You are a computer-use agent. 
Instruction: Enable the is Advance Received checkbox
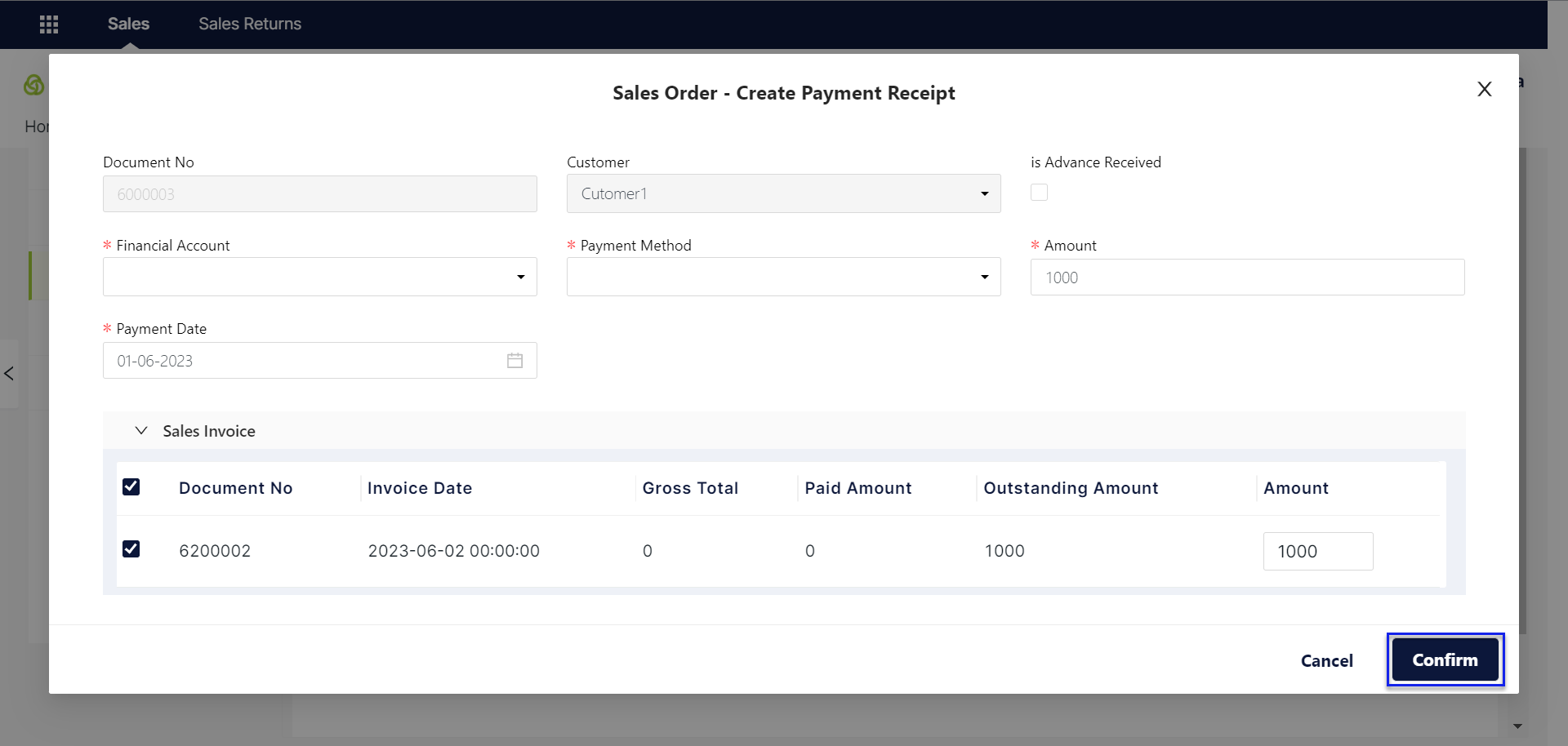tap(1039, 193)
